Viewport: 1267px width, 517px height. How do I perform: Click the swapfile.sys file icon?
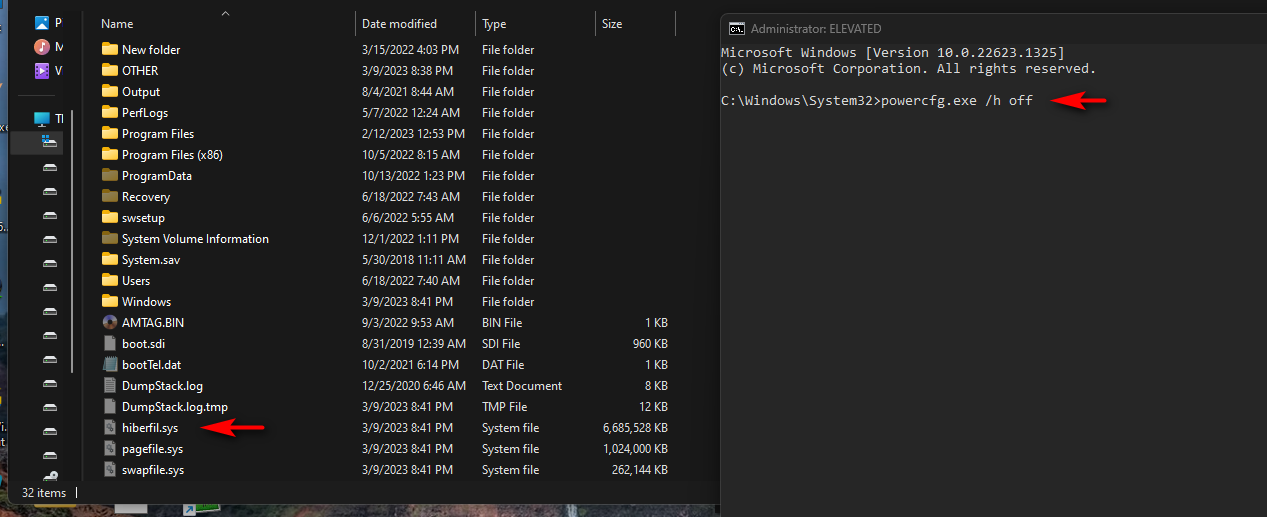(110, 469)
